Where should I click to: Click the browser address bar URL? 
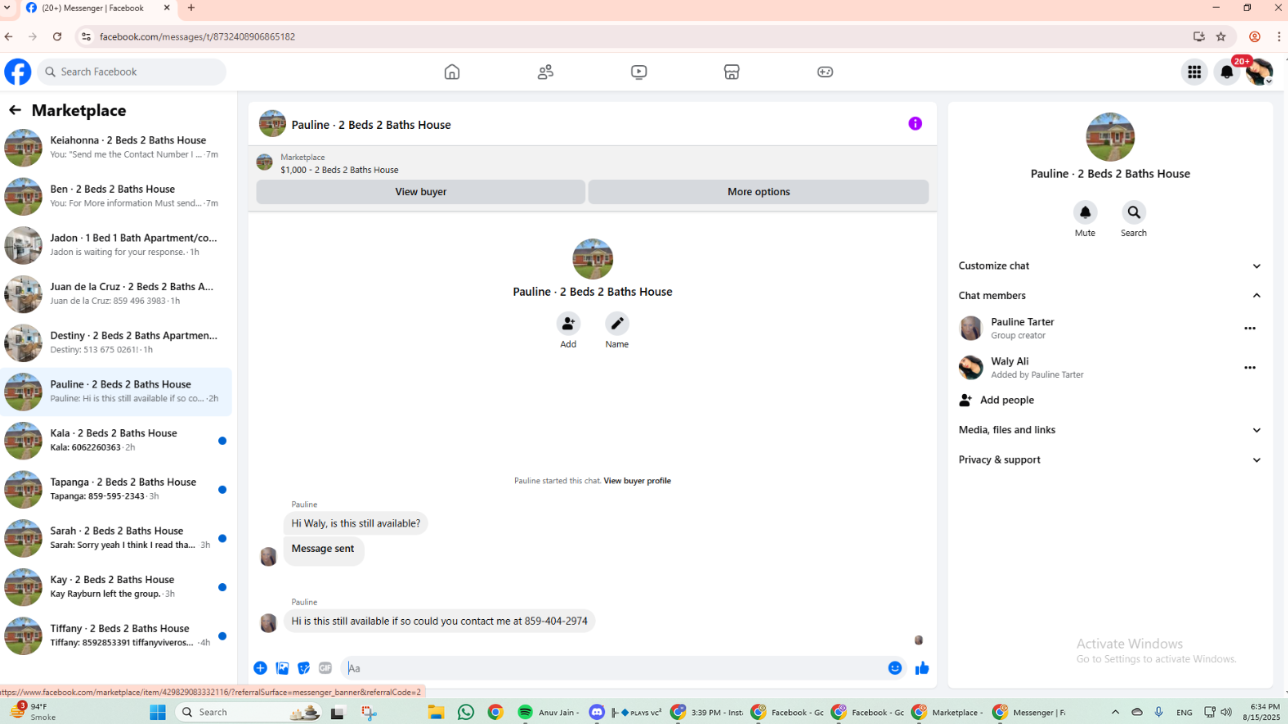pos(197,37)
